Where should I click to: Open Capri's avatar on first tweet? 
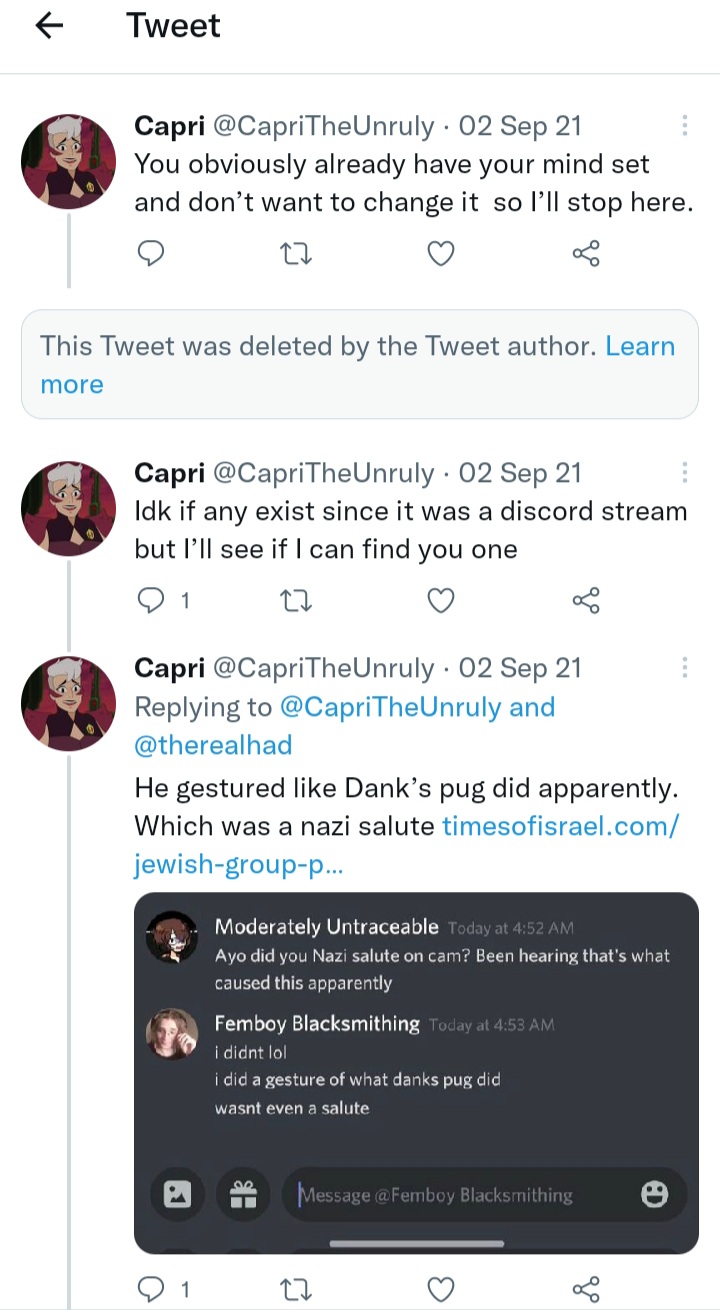click(69, 161)
